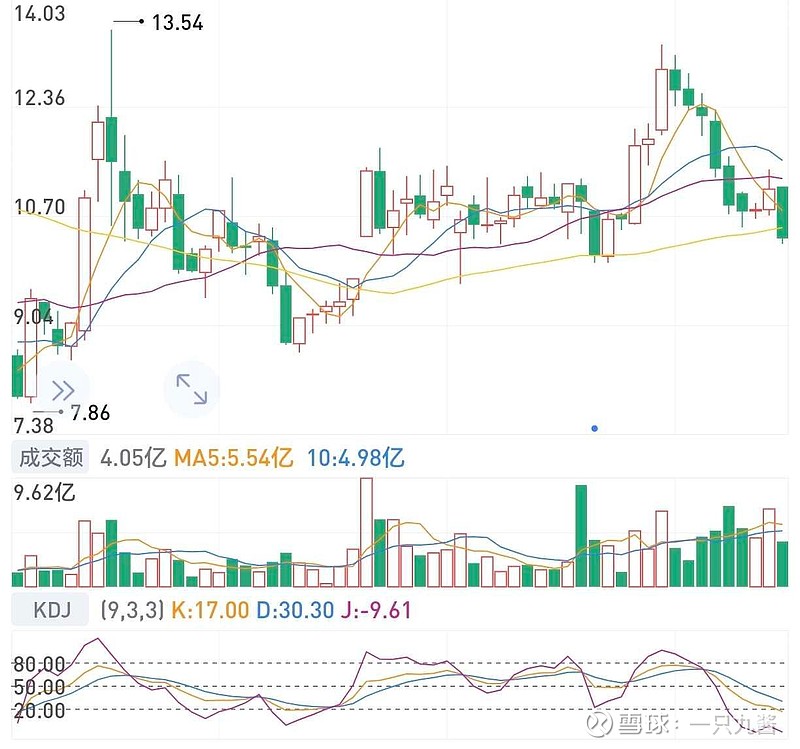Click the tallest green volume bar
The image size is (800, 749).
pyautogui.click(x=581, y=536)
